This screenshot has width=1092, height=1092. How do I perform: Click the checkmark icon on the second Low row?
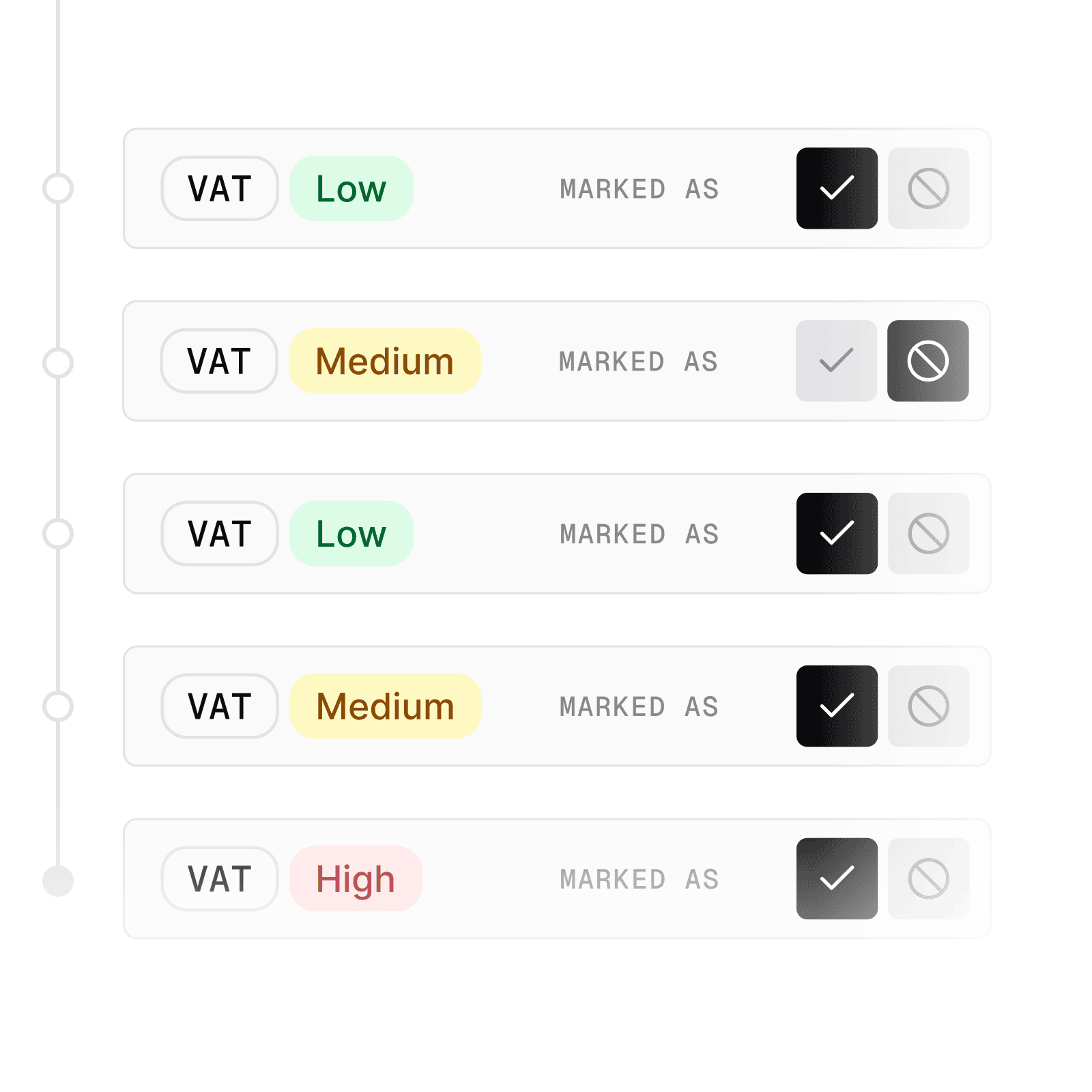coord(837,533)
